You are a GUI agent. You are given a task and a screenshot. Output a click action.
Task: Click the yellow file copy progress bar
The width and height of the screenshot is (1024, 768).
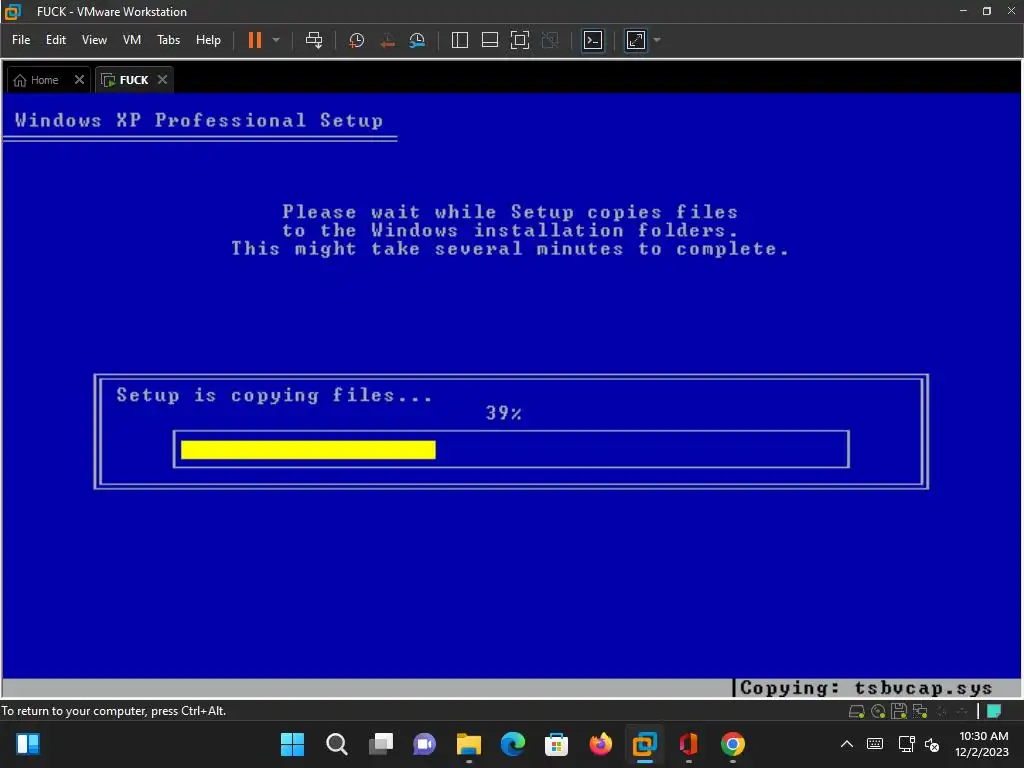coord(308,449)
